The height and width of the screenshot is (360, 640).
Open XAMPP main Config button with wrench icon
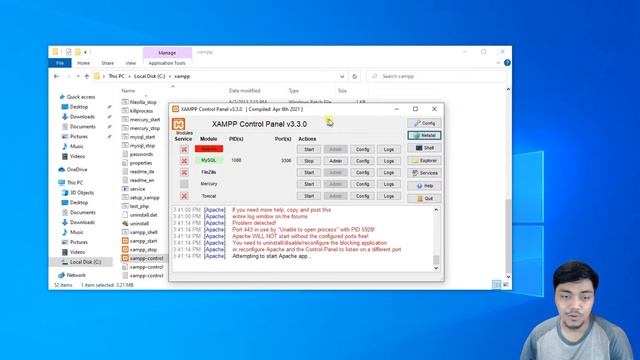pos(424,123)
